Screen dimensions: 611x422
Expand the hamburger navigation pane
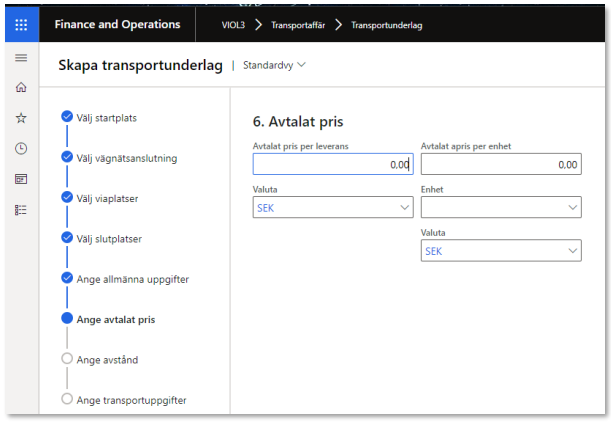click(21, 59)
